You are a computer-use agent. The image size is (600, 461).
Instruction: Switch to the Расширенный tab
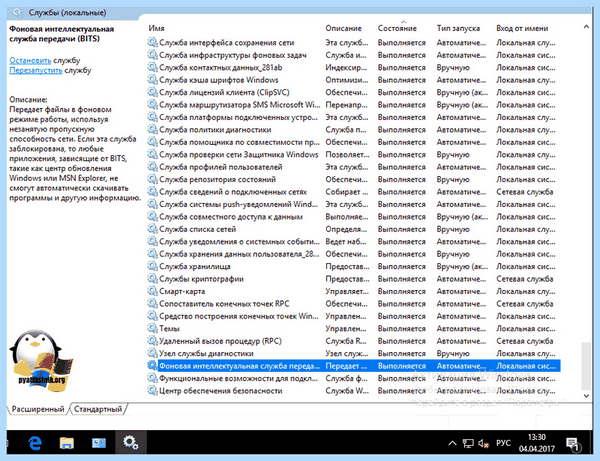tap(38, 409)
